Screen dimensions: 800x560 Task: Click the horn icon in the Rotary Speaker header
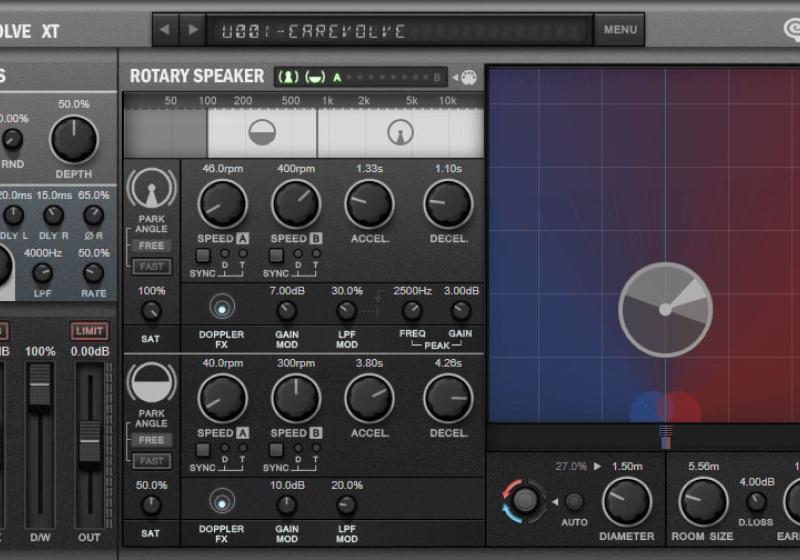289,77
